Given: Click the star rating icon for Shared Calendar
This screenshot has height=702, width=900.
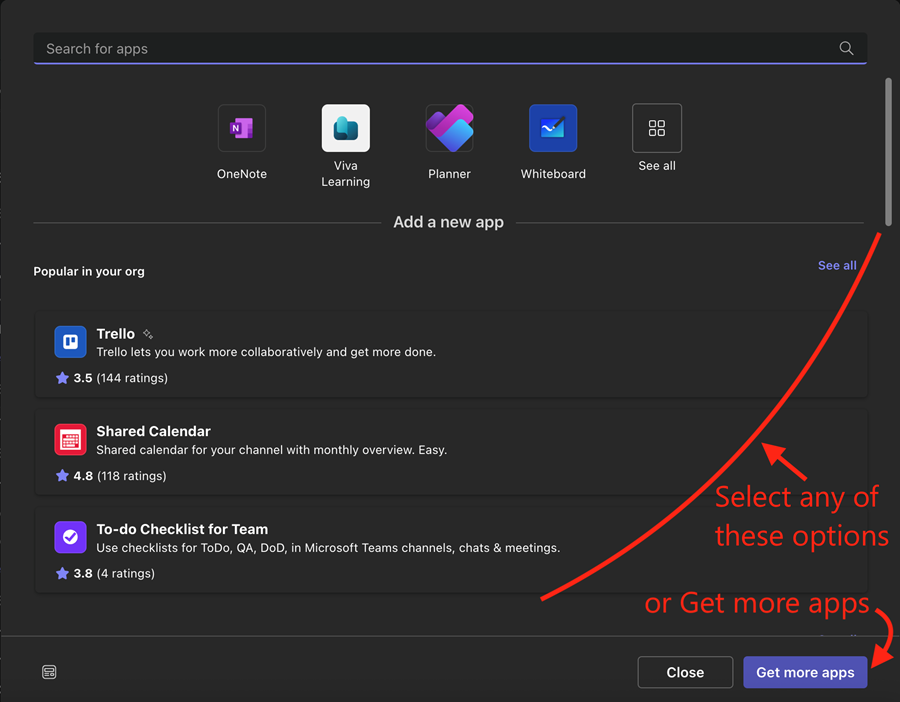Looking at the screenshot, I should [x=62, y=475].
